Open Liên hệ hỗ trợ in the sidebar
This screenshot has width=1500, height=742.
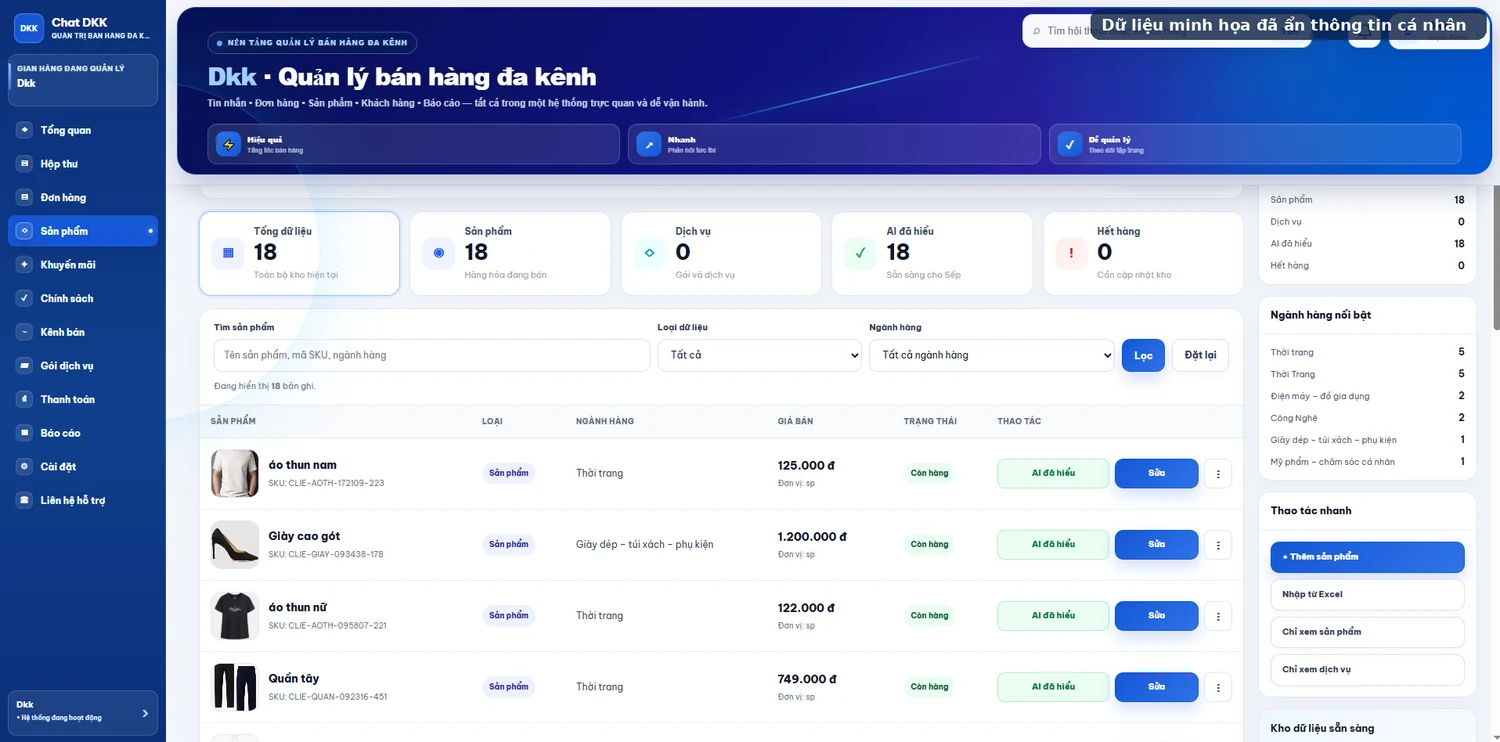coord(83,500)
